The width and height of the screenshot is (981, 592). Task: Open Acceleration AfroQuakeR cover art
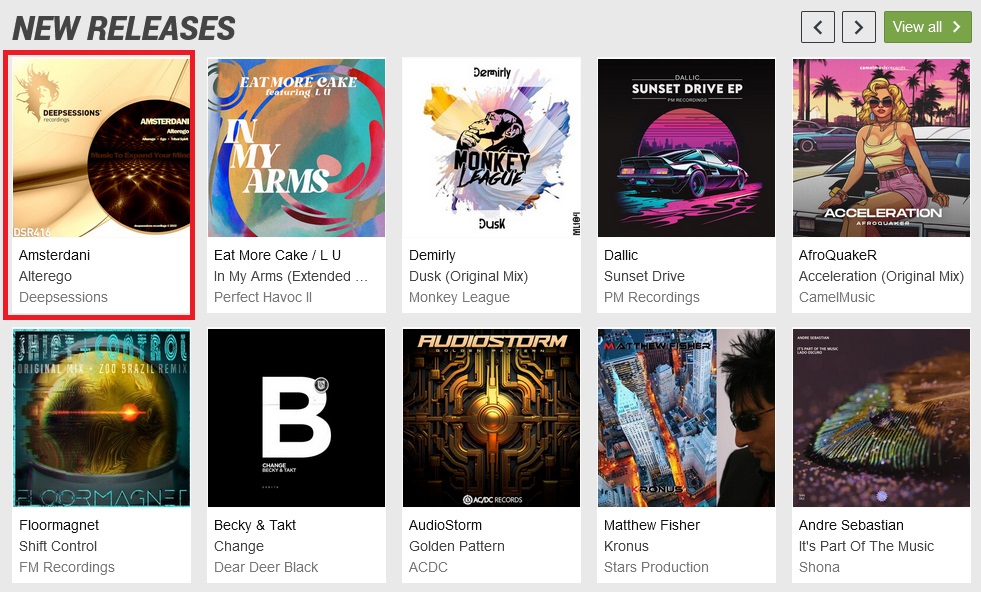click(882, 148)
